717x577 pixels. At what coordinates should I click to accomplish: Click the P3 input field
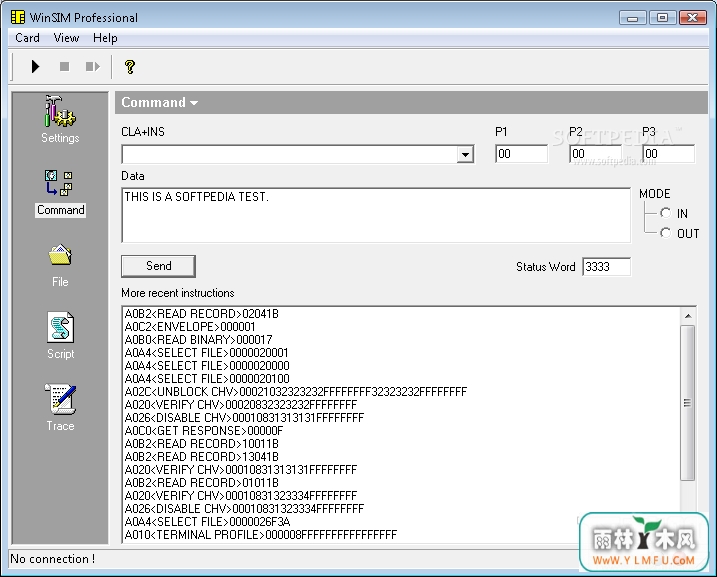(x=668, y=154)
